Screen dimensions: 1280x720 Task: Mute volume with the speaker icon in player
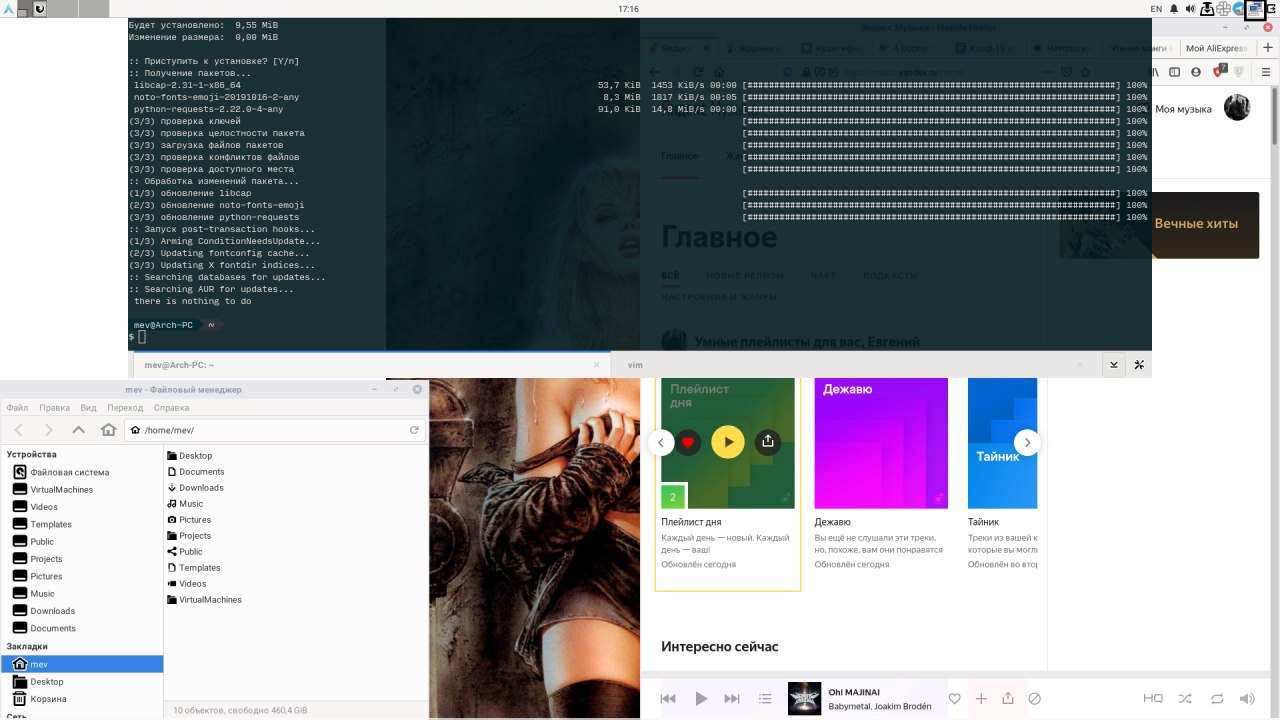click(1247, 699)
